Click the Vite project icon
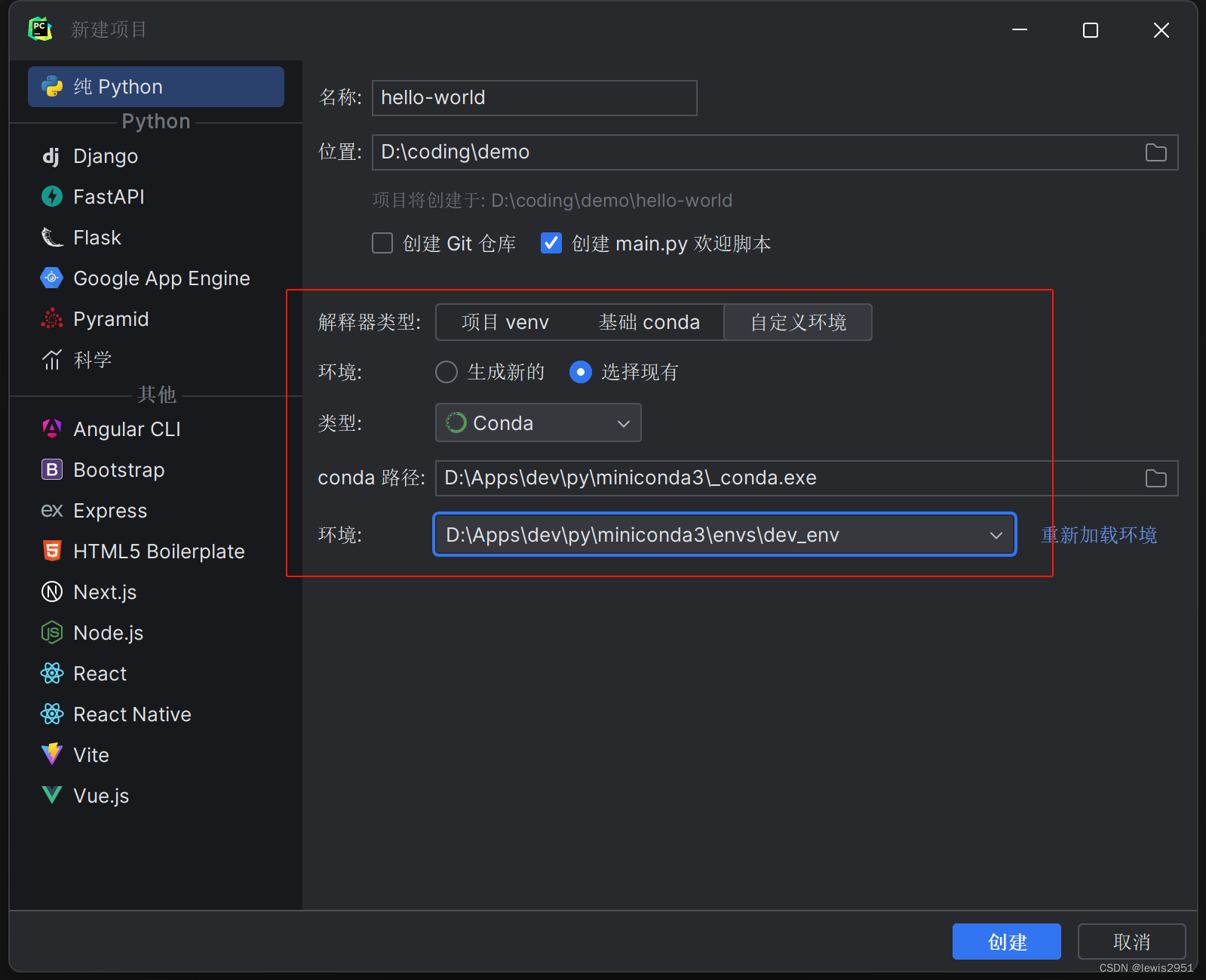 point(51,754)
